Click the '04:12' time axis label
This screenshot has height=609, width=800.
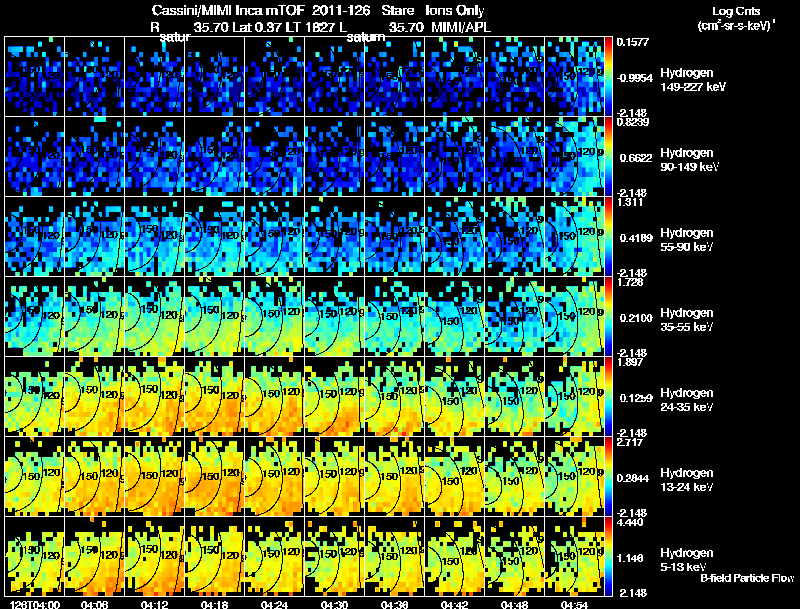pos(155,604)
